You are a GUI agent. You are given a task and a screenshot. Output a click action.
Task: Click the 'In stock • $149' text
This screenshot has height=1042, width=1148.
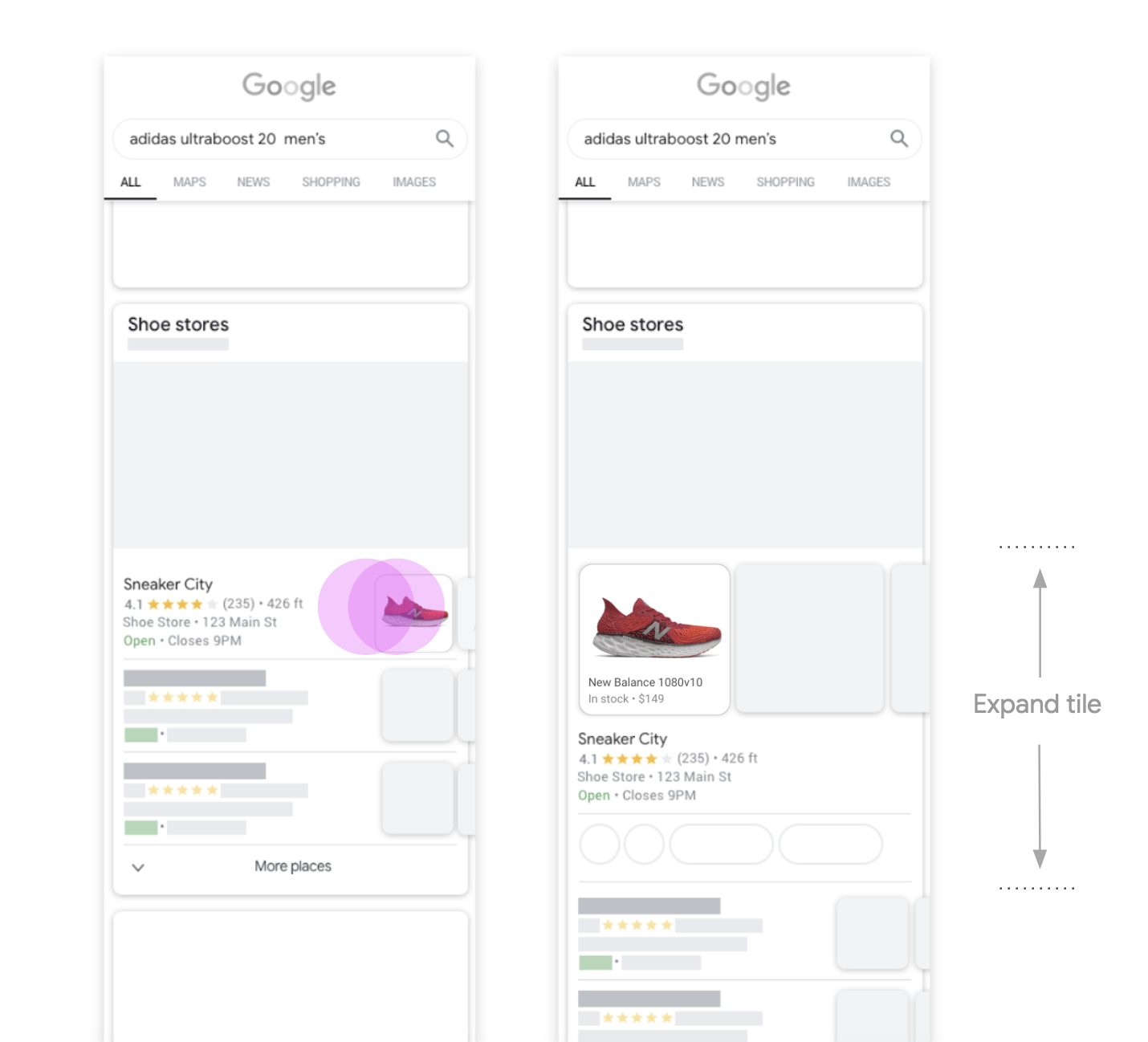coord(626,699)
